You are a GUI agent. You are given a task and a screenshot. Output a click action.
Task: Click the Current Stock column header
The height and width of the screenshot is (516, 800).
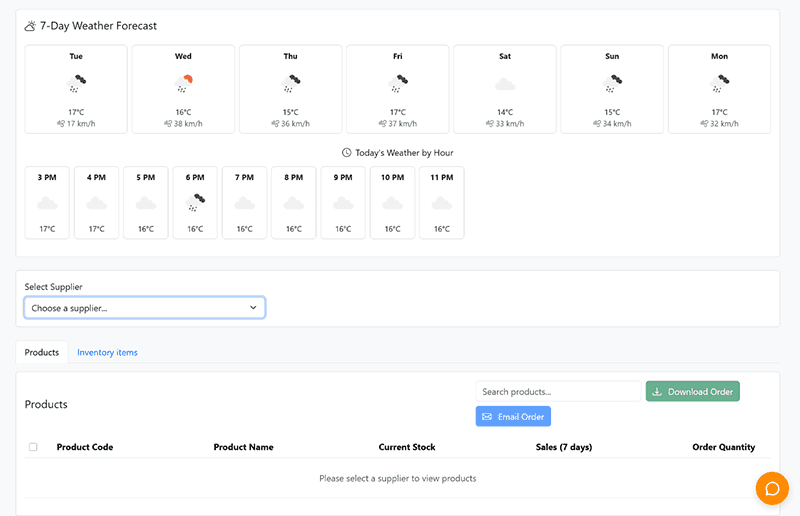tap(407, 447)
